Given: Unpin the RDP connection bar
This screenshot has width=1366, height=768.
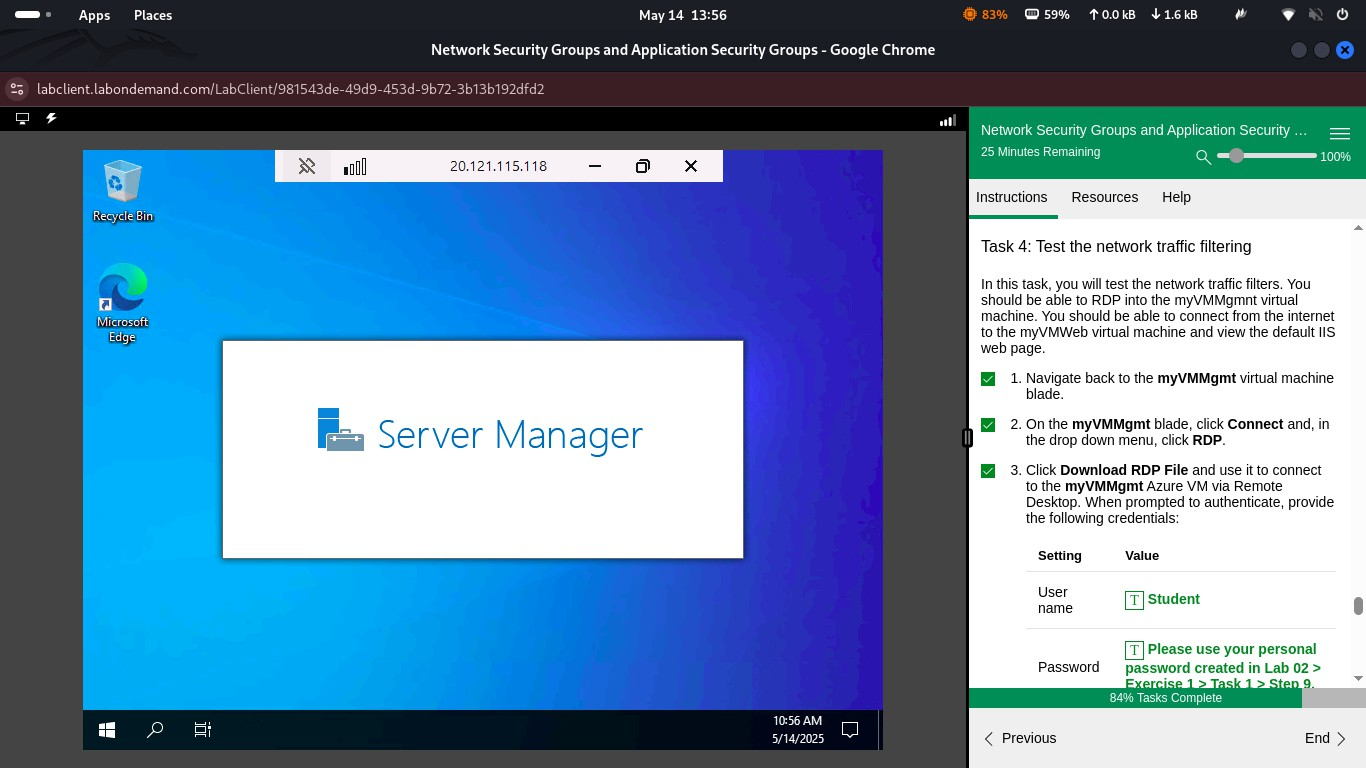Looking at the screenshot, I should [307, 166].
